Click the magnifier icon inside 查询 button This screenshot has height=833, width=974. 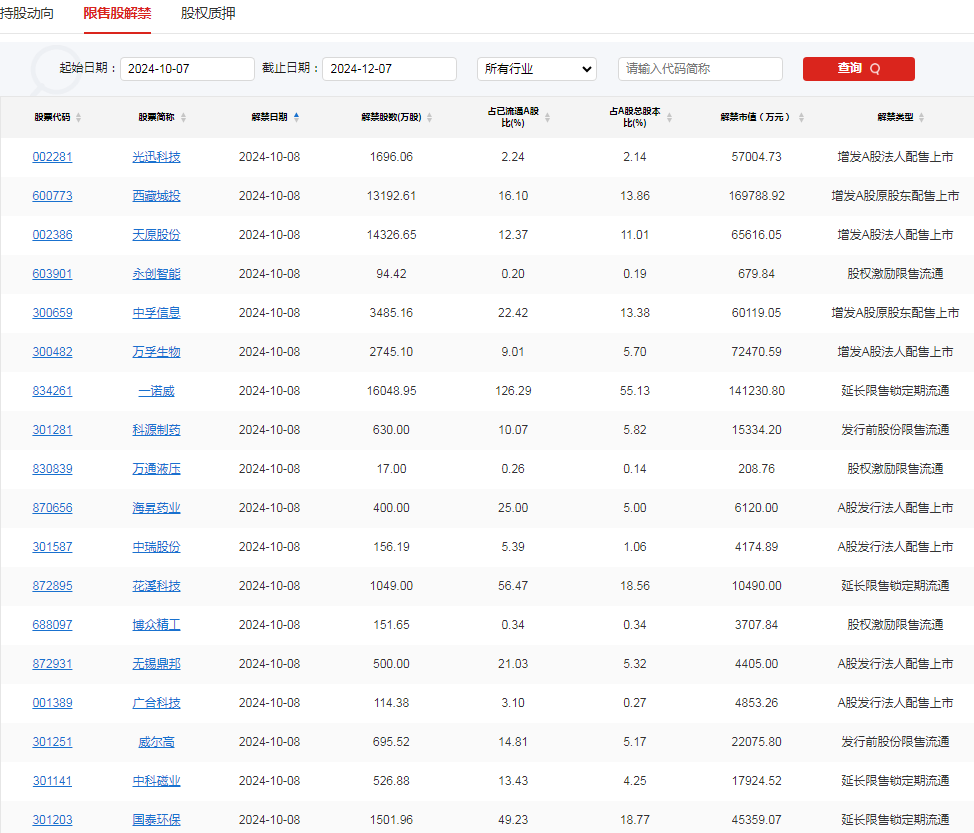point(875,69)
